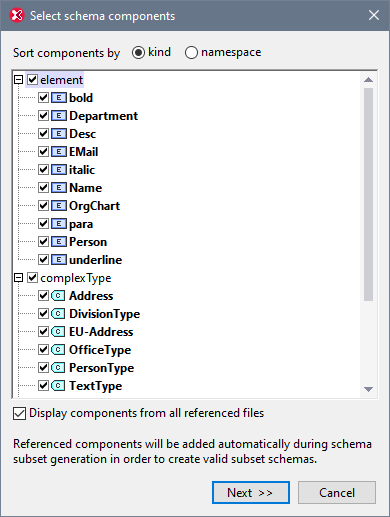Click the C icon beside EU-Address
The width and height of the screenshot is (390, 517).
click(58, 332)
